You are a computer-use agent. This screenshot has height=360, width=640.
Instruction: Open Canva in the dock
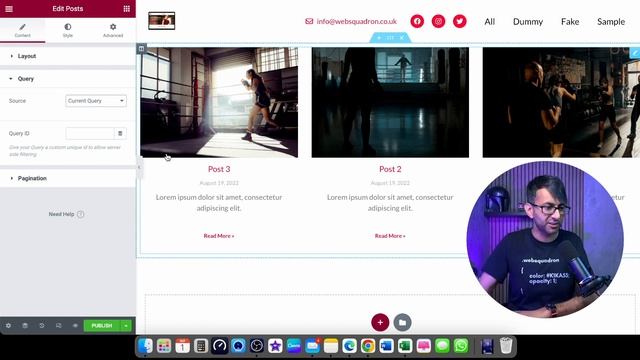294,346
